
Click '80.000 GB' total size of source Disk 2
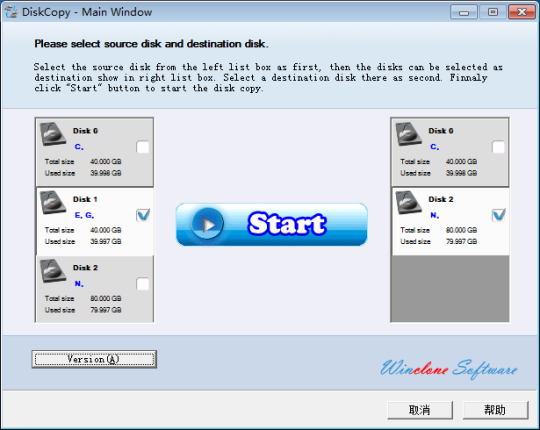(106, 298)
